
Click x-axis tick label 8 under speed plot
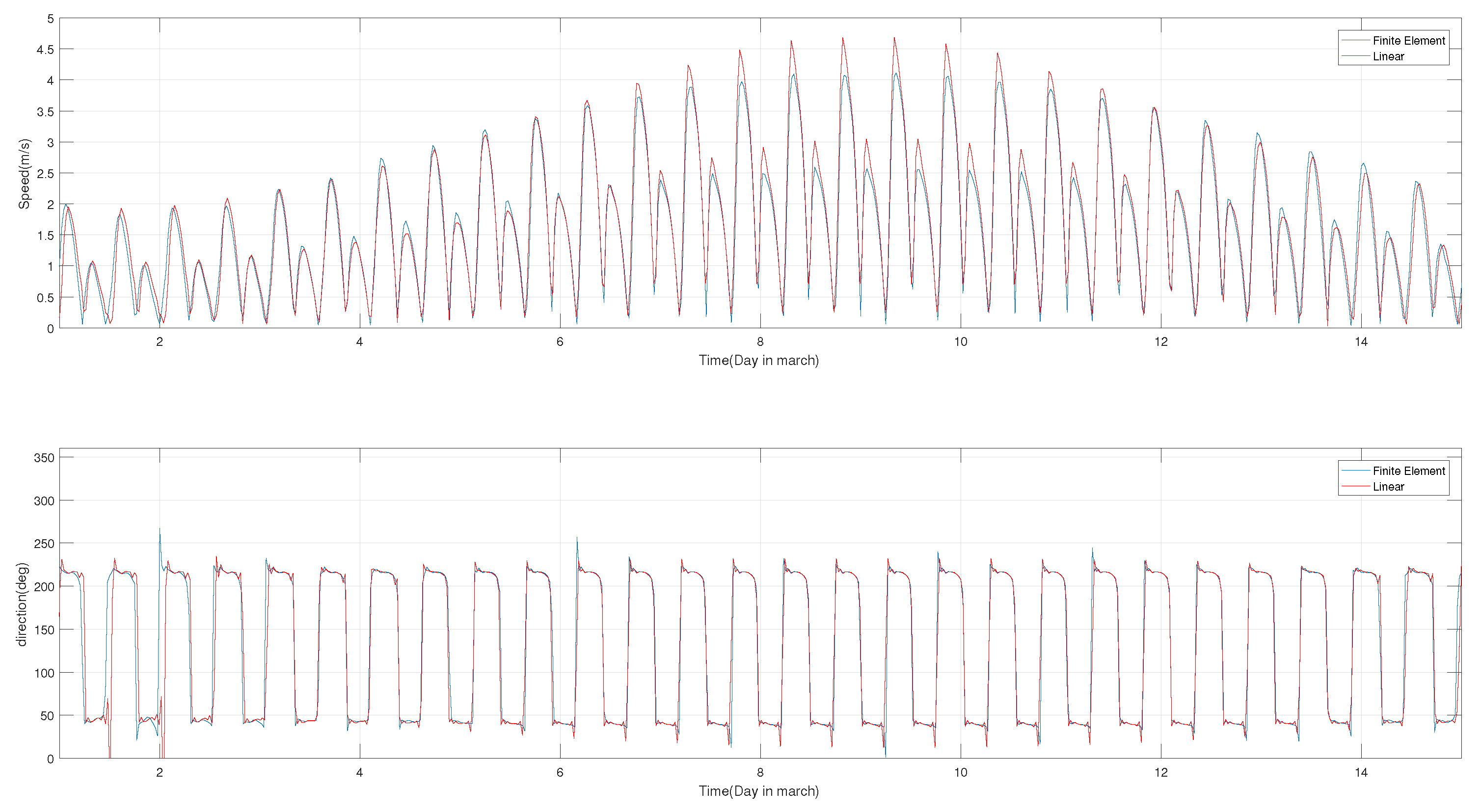(760, 342)
